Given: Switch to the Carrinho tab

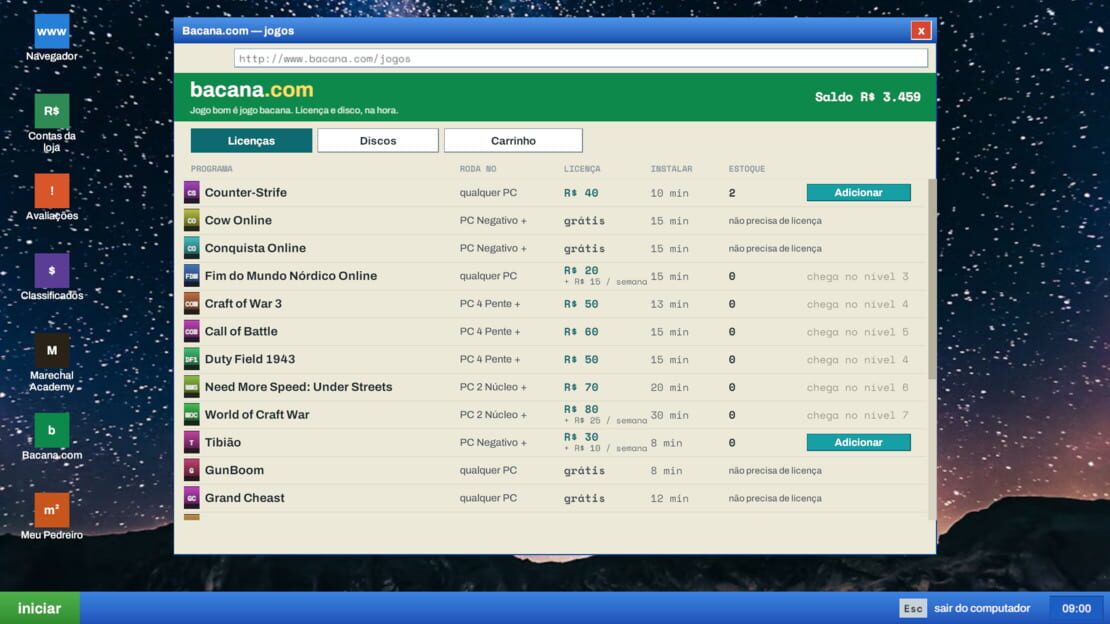Looking at the screenshot, I should coord(513,140).
